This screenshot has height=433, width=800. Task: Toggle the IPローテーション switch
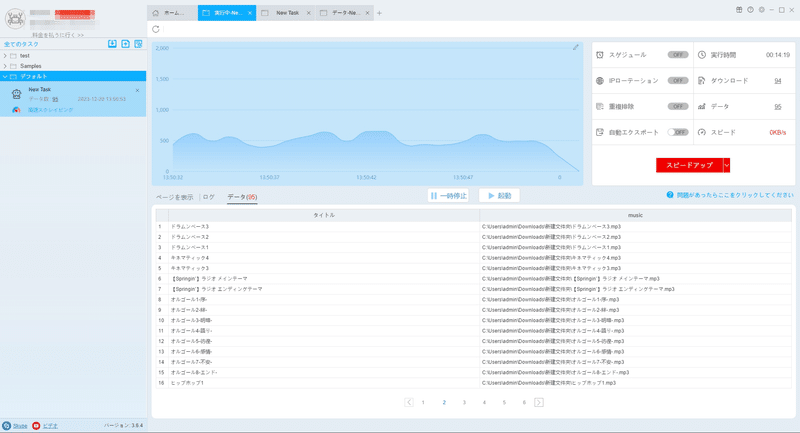click(x=678, y=81)
